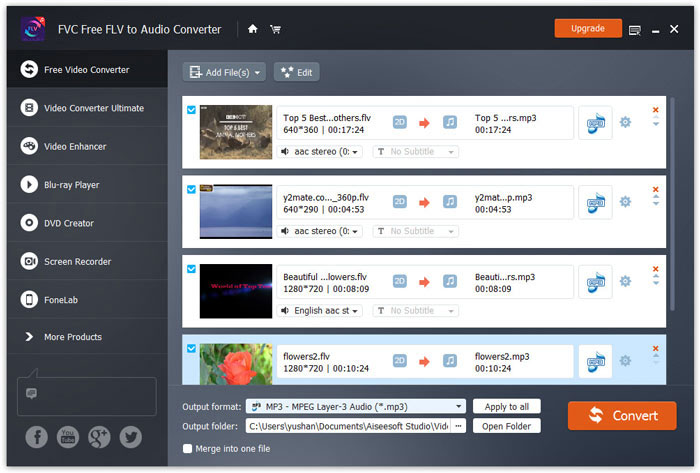Remove the Beautiful flowers file with red X
Image resolution: width=700 pixels, height=473 pixels.
point(655,269)
